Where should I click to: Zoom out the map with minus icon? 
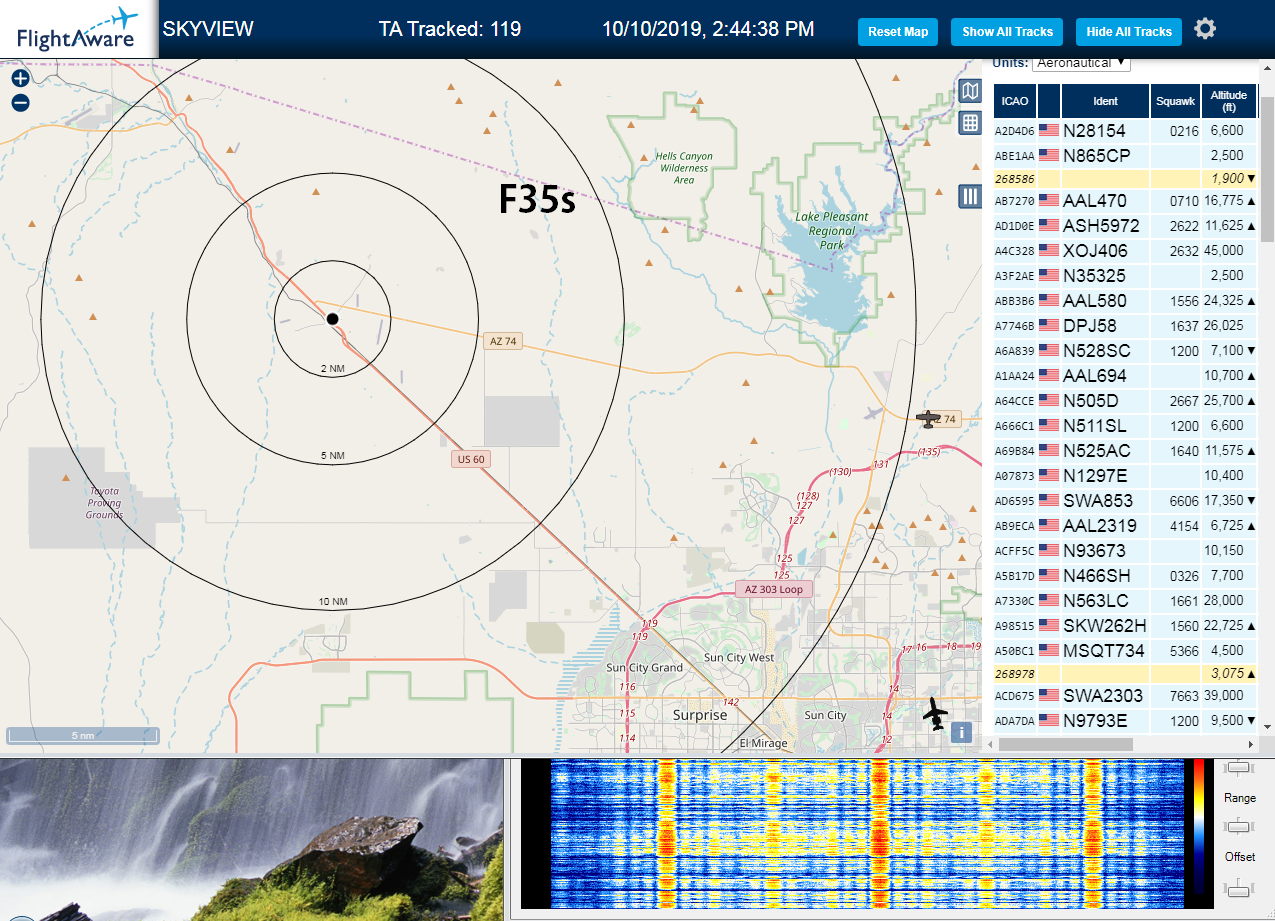[x=20, y=102]
